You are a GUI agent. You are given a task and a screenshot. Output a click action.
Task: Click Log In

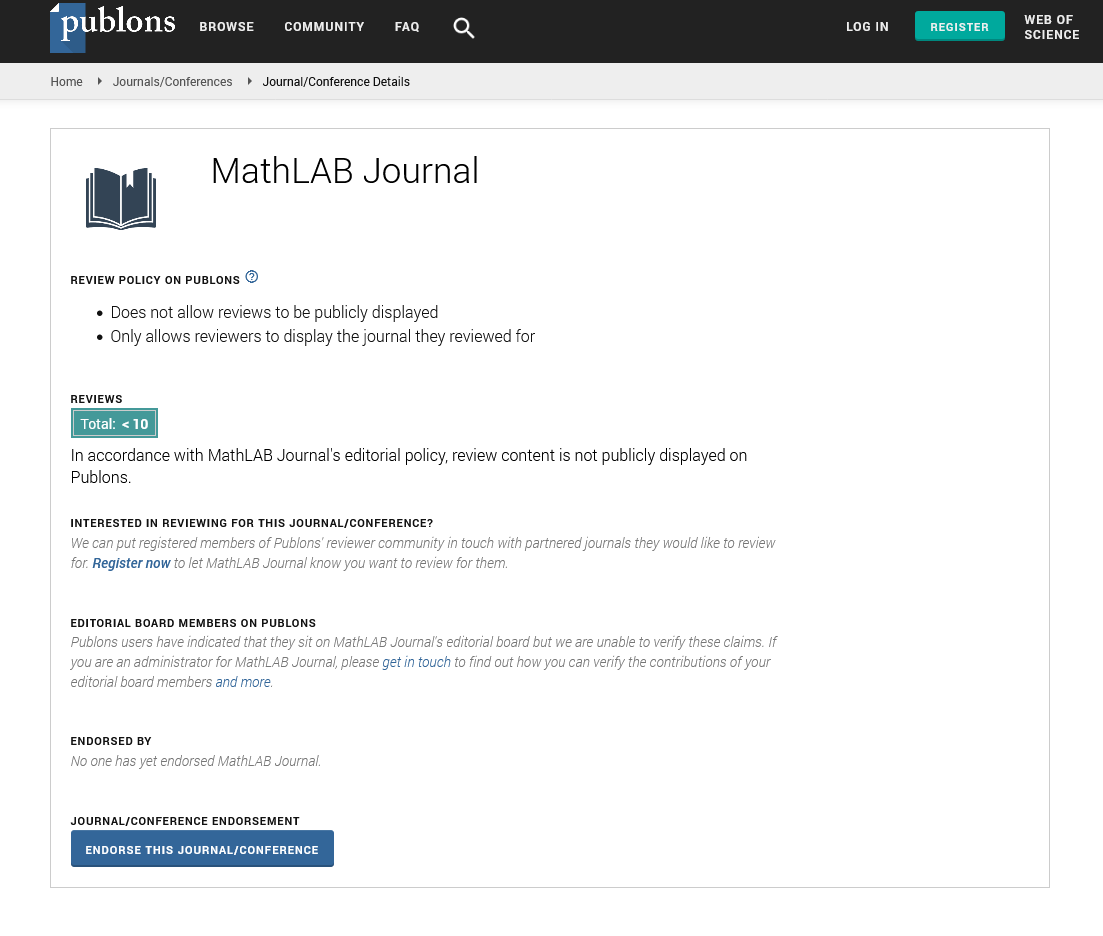click(x=867, y=27)
